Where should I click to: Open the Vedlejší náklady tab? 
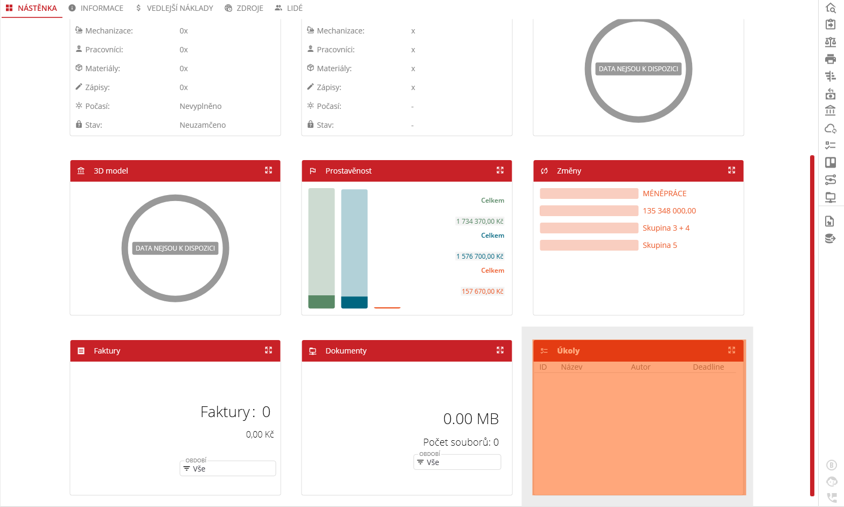[x=174, y=8]
